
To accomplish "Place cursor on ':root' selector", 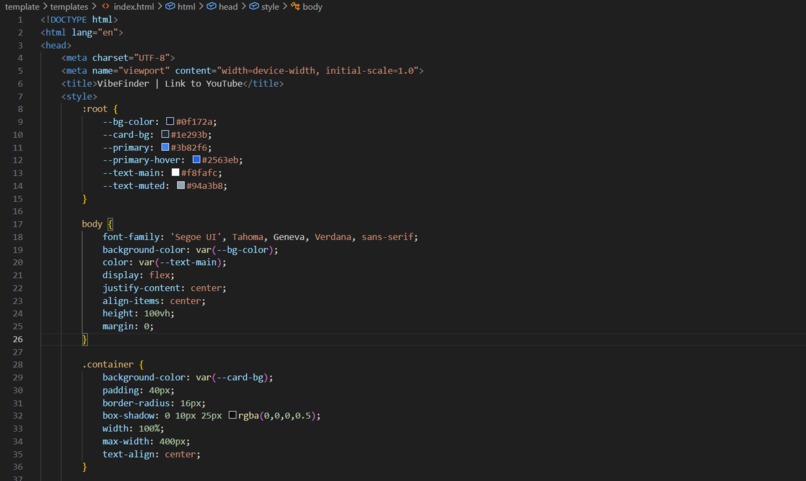I will point(95,109).
